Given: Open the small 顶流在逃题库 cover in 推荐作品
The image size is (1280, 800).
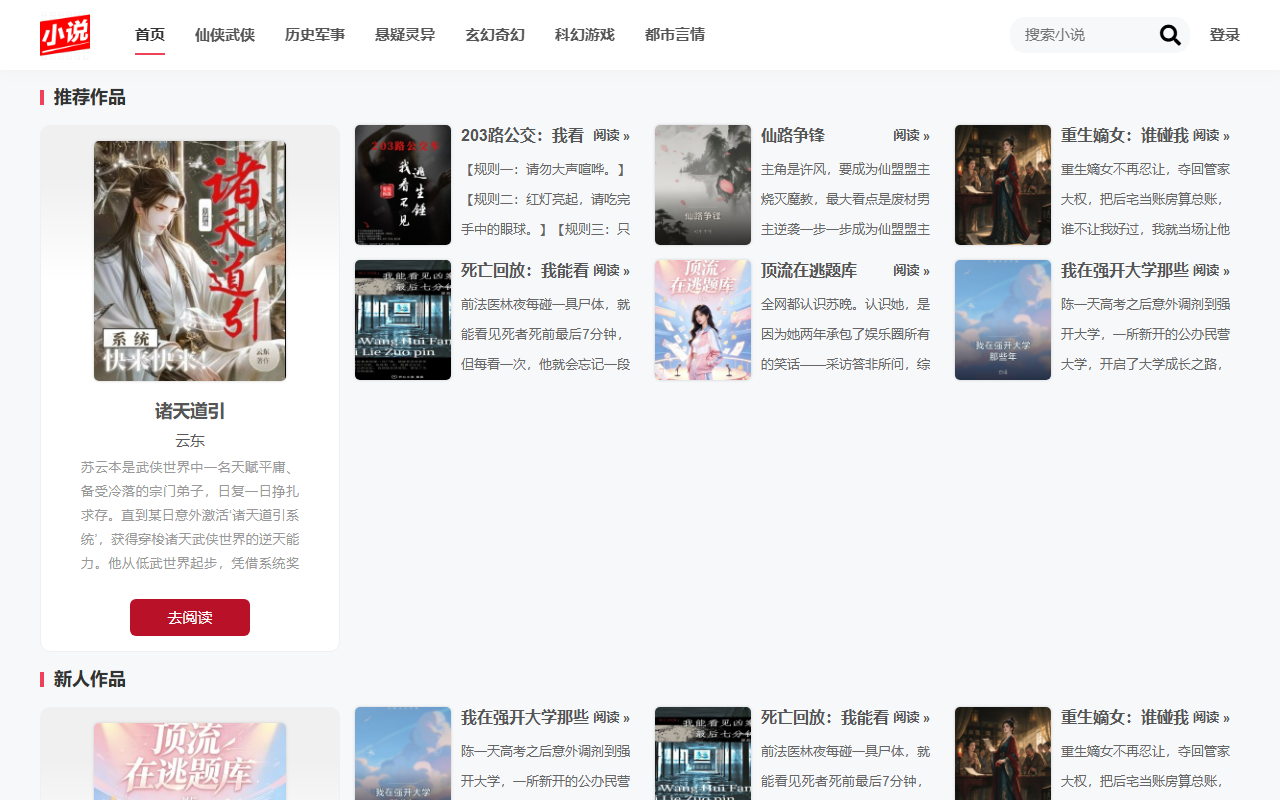Looking at the screenshot, I should [x=703, y=320].
